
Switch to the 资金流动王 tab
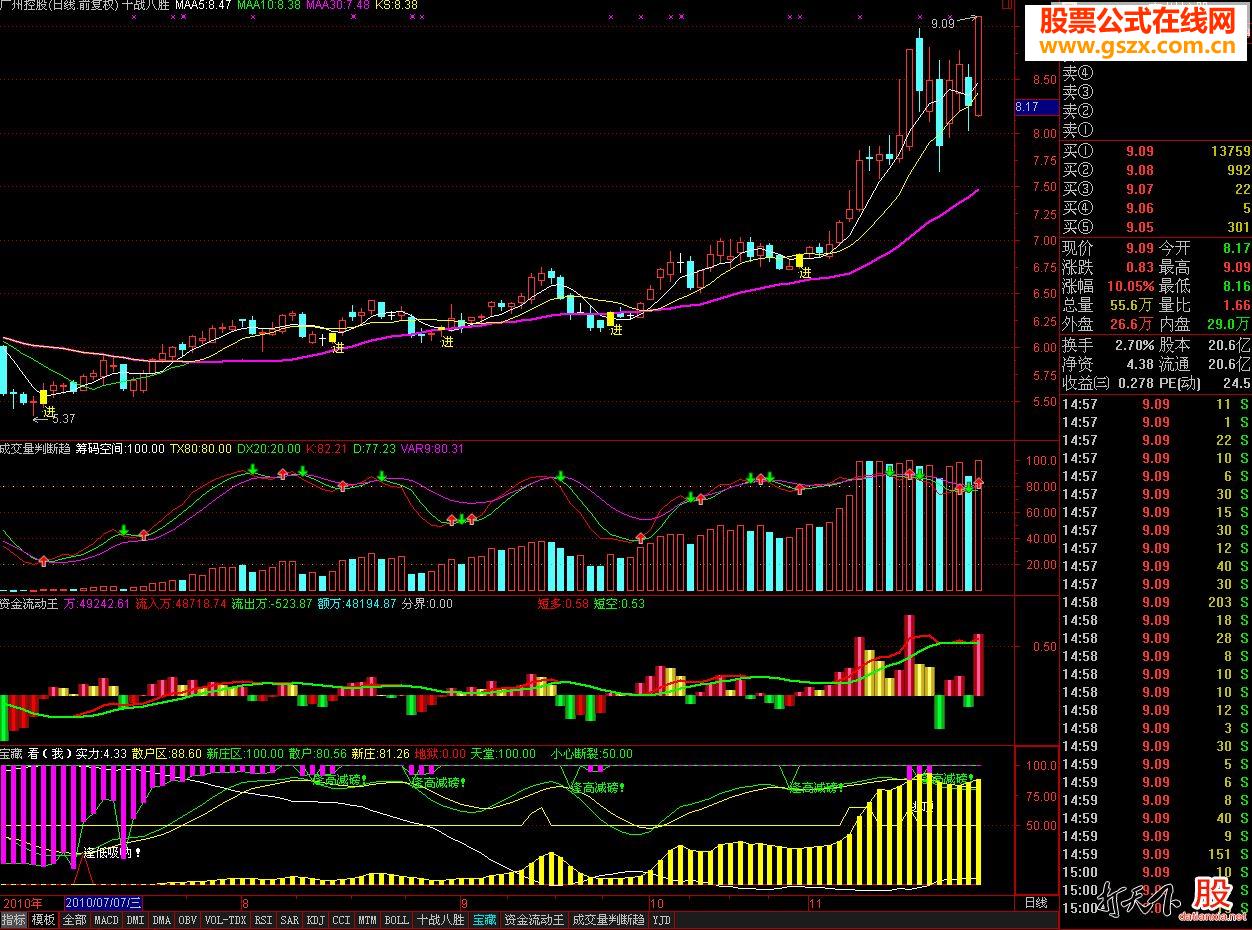click(534, 920)
